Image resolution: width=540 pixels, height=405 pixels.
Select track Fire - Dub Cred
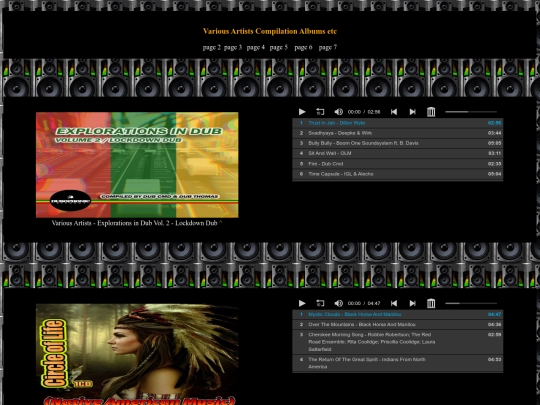[397, 164]
